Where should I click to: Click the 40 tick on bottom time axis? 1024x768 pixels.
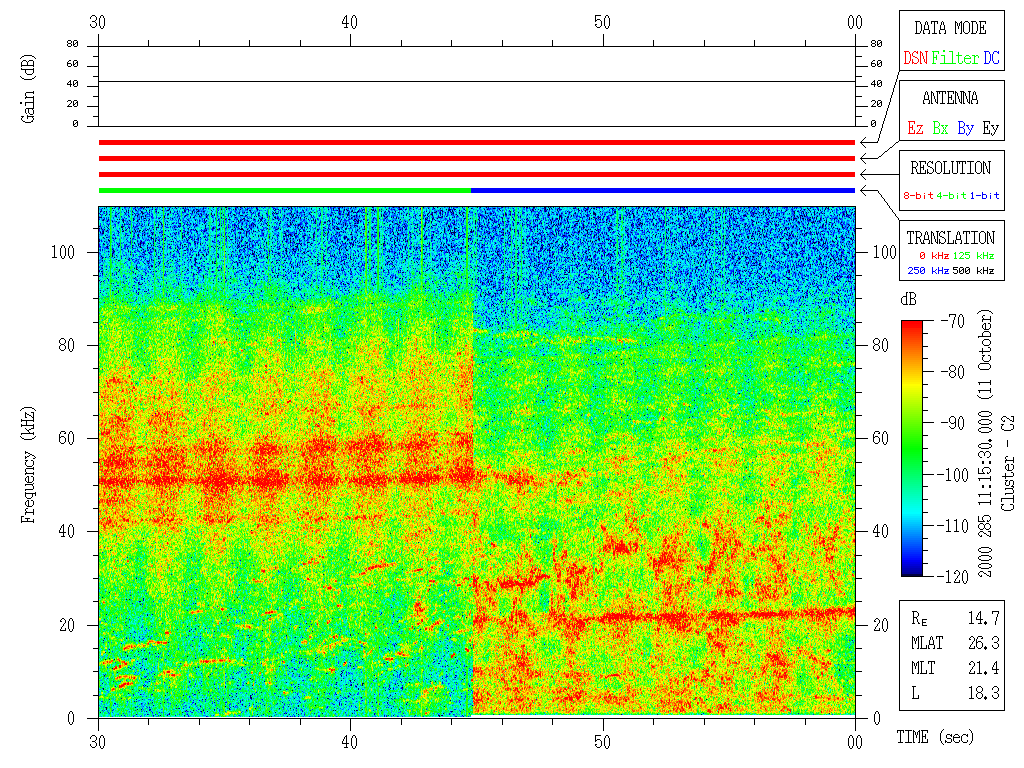pyautogui.click(x=351, y=741)
